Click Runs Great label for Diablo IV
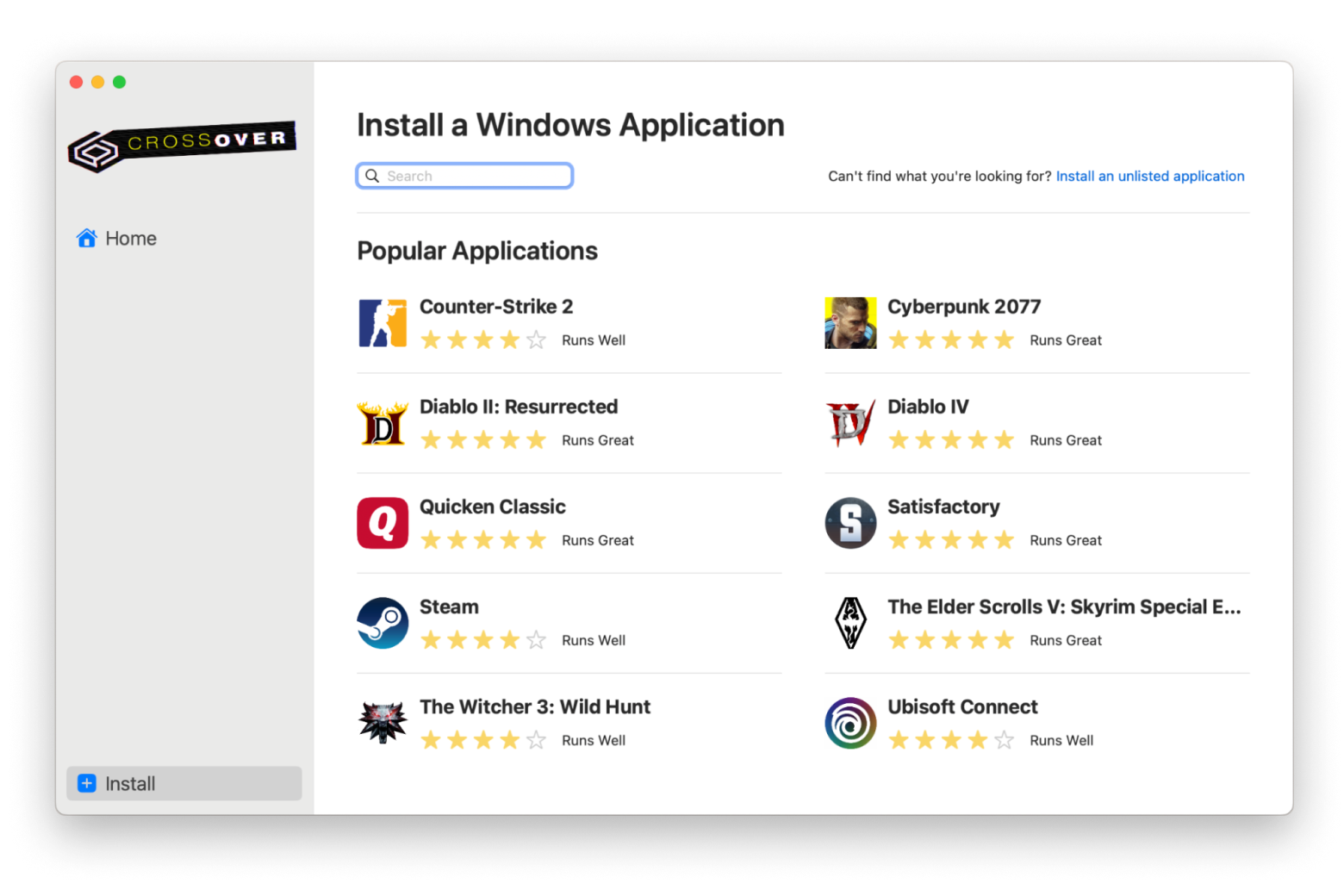1344x896 pixels. coord(1066,440)
